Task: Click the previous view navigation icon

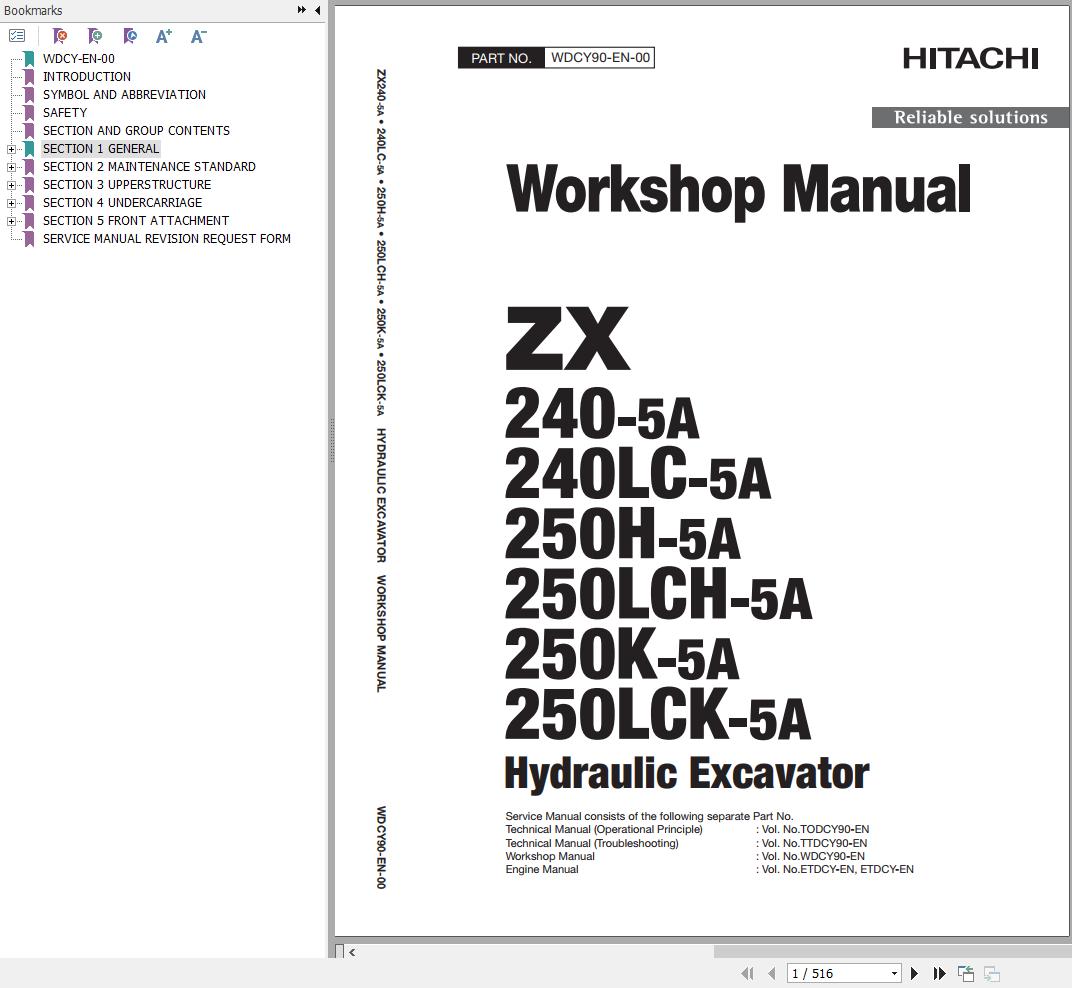Action: point(965,973)
